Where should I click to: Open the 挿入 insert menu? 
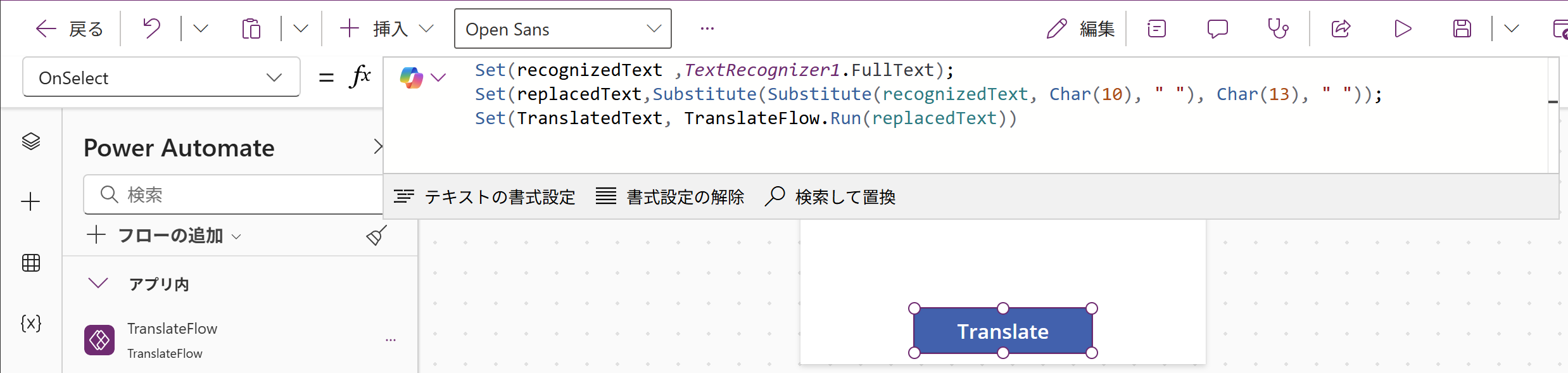click(x=386, y=28)
